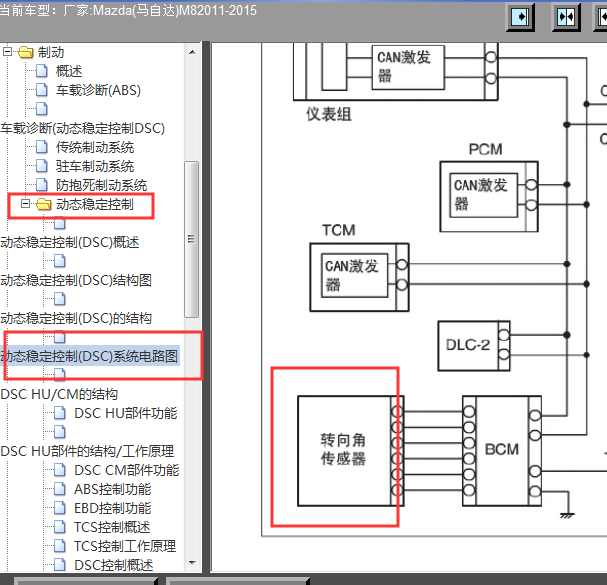This screenshot has width=607, height=585.
Task: Select the 制动 folder icon
Action: click(26, 52)
